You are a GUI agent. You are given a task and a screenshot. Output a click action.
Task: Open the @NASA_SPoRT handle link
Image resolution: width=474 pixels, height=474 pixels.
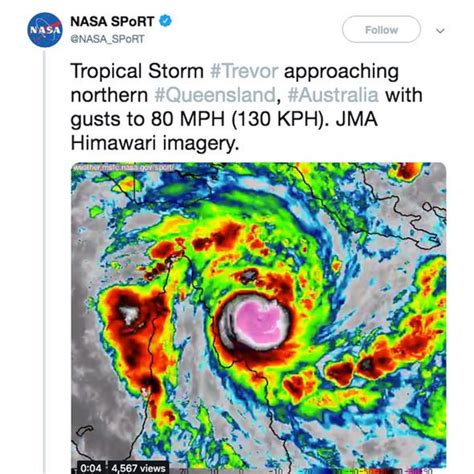107,39
